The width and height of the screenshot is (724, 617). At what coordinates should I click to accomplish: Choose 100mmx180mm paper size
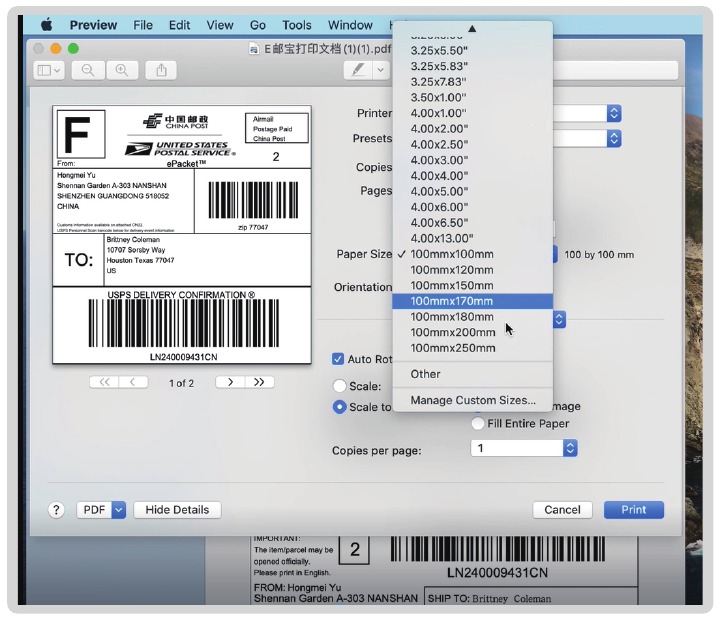[472, 317]
